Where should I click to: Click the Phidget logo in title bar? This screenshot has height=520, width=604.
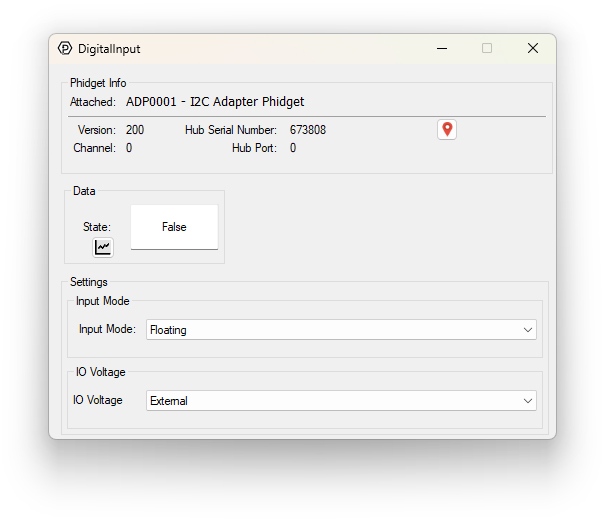(65, 48)
